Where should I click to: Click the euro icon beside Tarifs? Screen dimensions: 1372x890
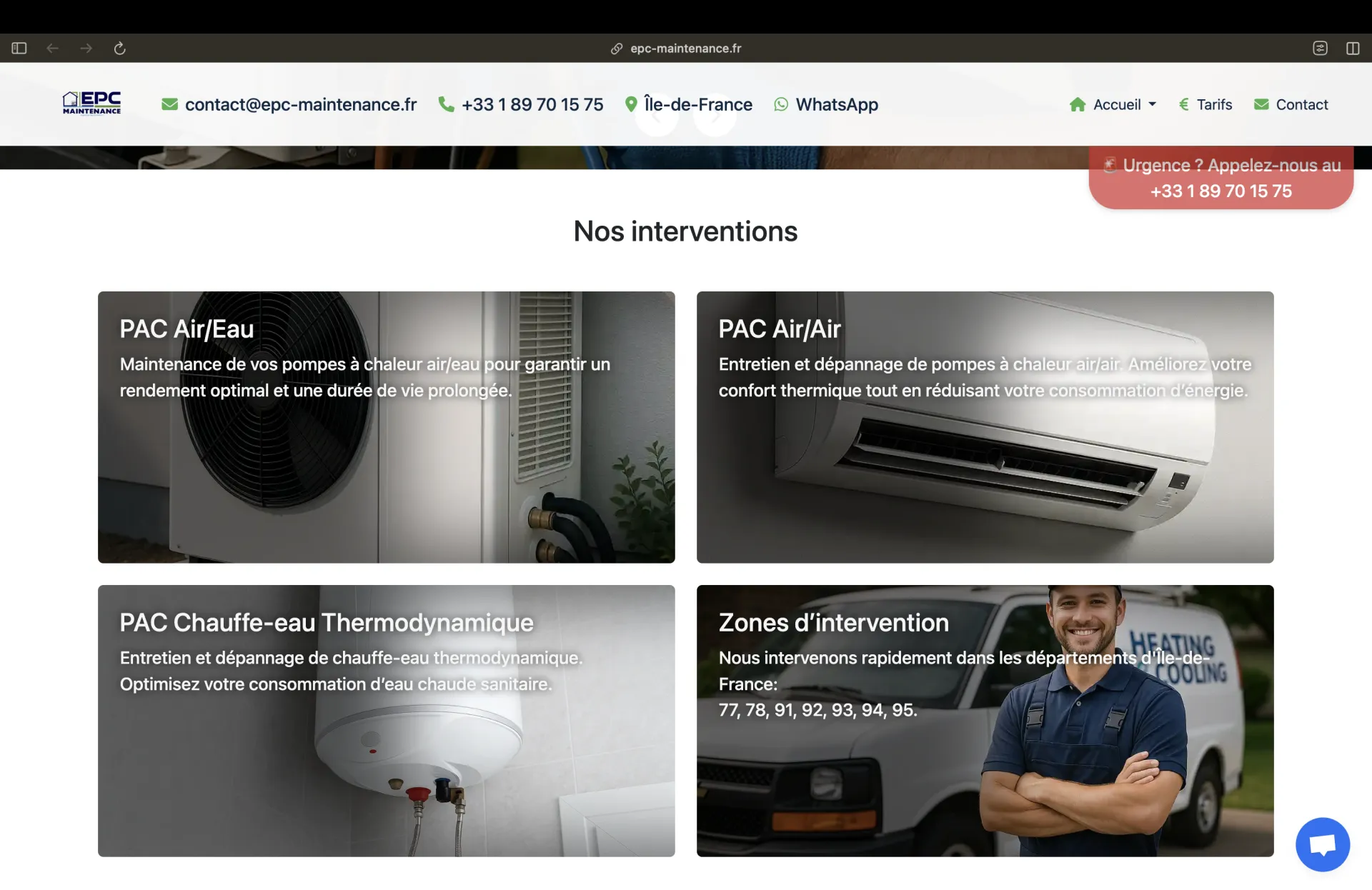(x=1184, y=104)
